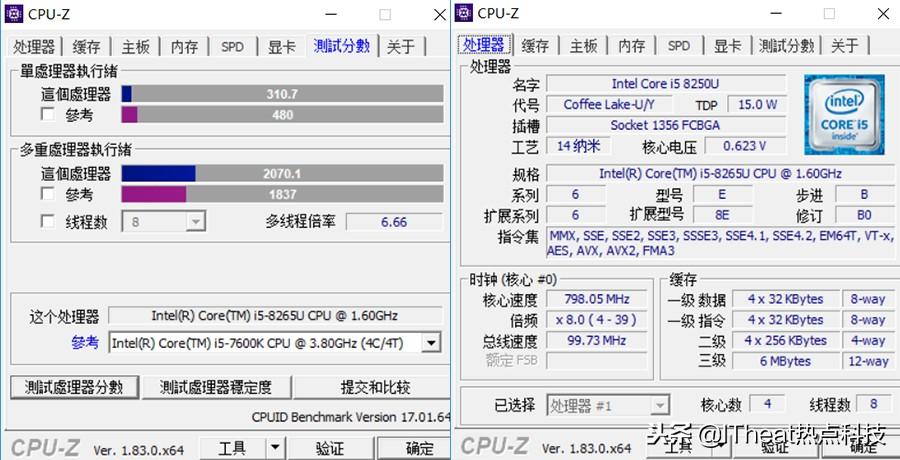Click 验证 button in left window
This screenshot has width=900, height=460.
click(x=331, y=448)
